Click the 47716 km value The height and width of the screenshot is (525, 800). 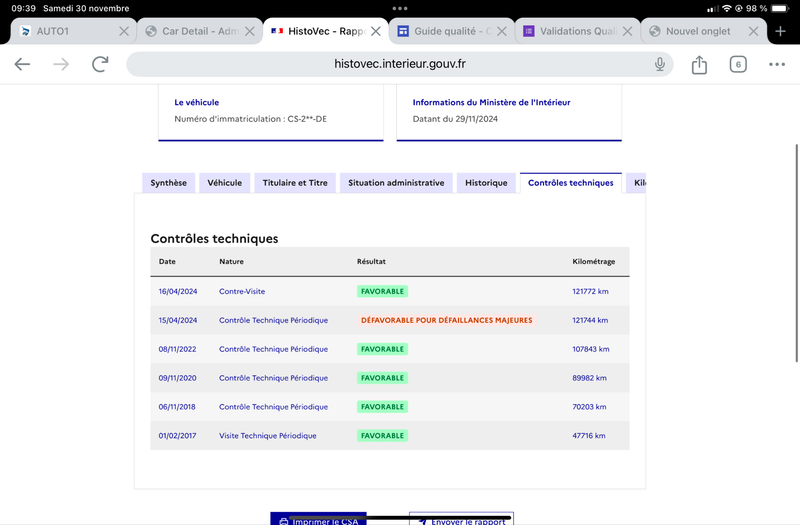589,436
